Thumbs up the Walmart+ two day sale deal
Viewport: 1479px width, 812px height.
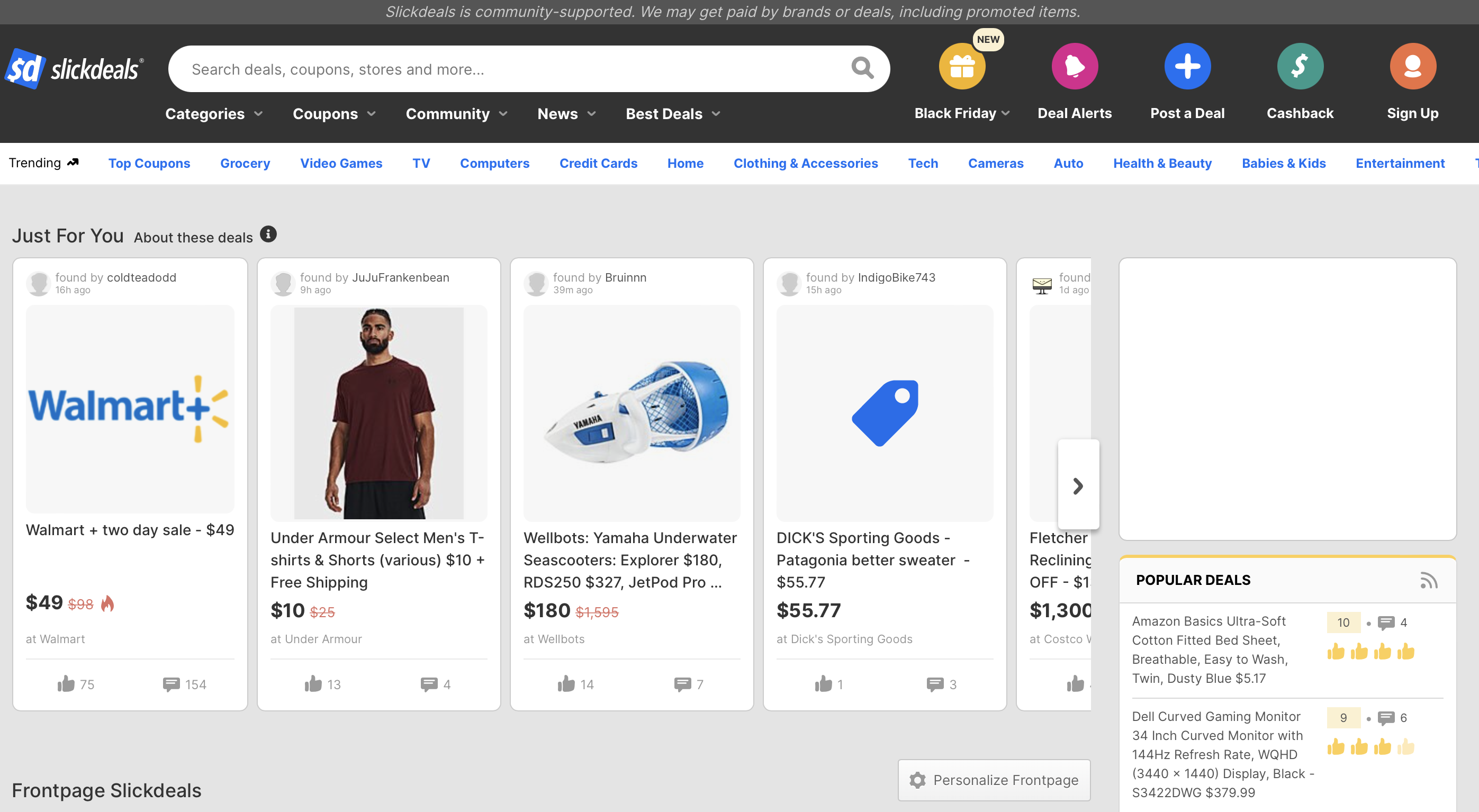(x=67, y=684)
